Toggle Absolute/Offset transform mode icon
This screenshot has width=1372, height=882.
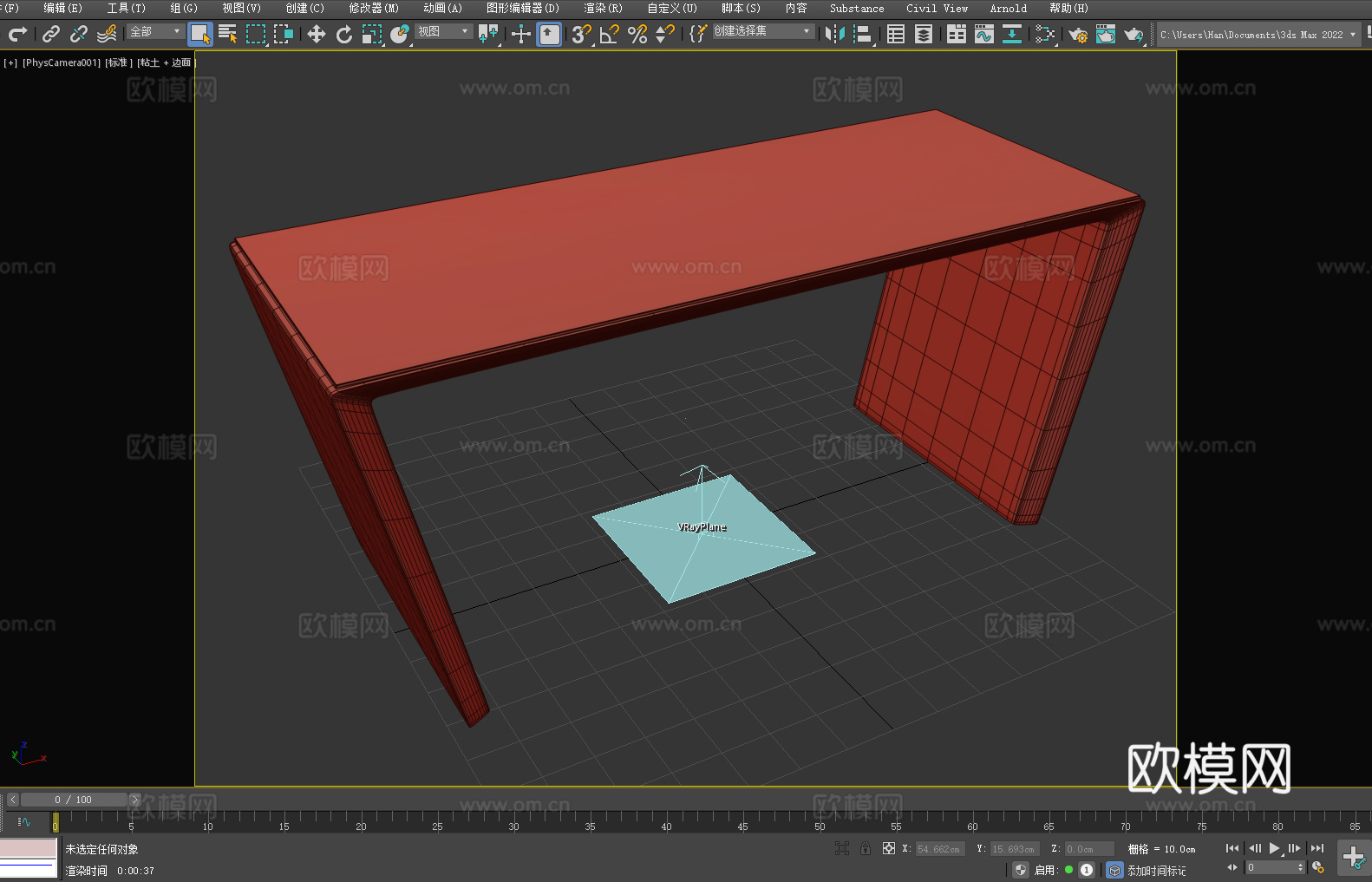point(889,848)
